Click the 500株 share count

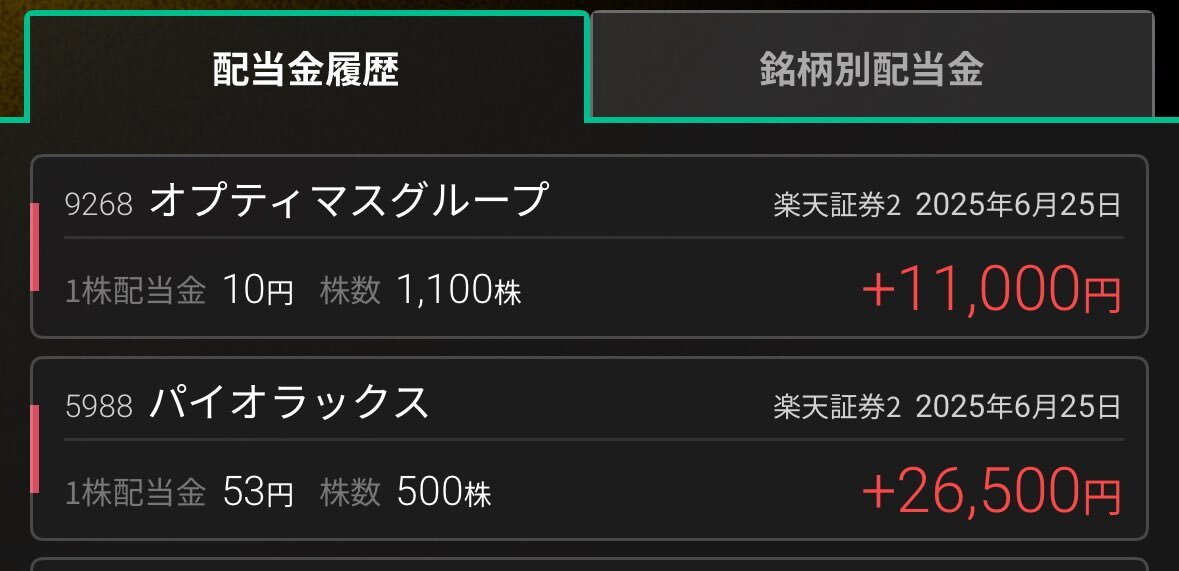[x=444, y=492]
